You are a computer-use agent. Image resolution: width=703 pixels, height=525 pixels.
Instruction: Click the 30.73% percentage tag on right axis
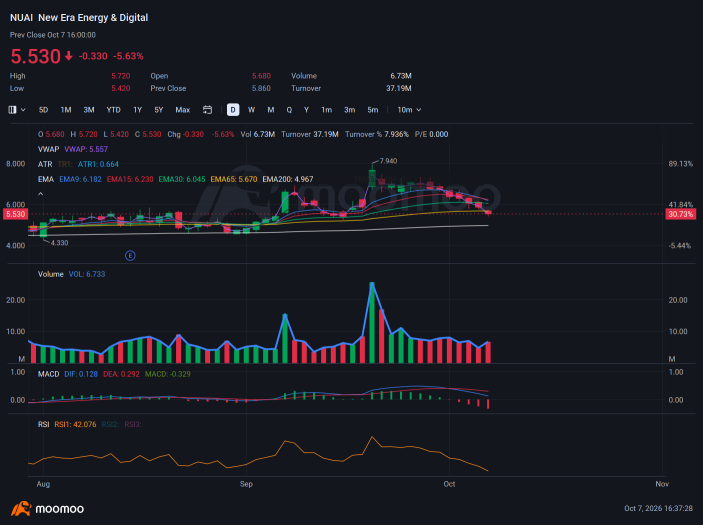[x=681, y=214]
